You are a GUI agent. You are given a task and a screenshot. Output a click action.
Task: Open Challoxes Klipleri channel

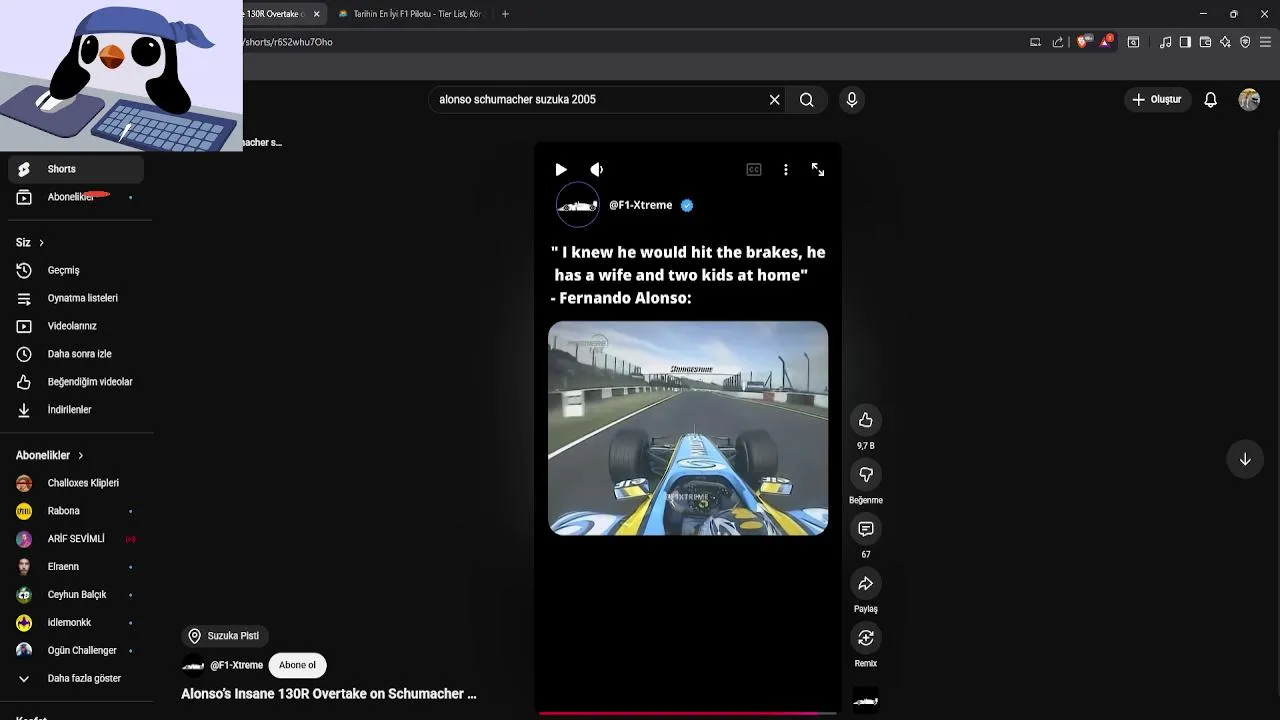pyautogui.click(x=76, y=483)
